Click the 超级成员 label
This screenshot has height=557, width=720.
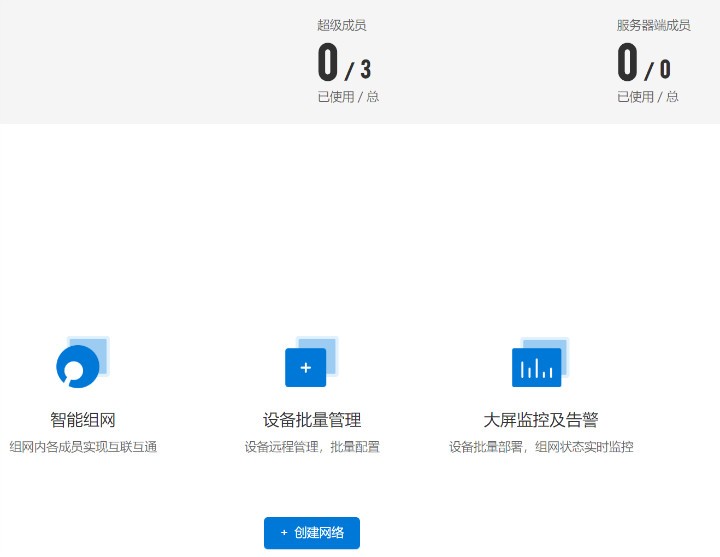pos(342,25)
